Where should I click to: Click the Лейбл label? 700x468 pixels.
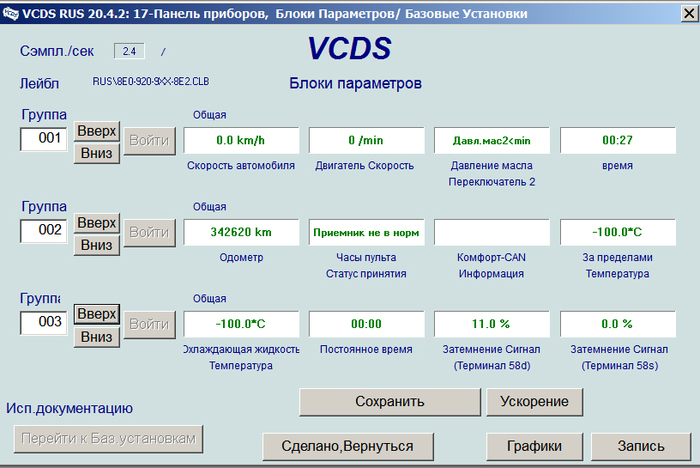(x=39, y=84)
